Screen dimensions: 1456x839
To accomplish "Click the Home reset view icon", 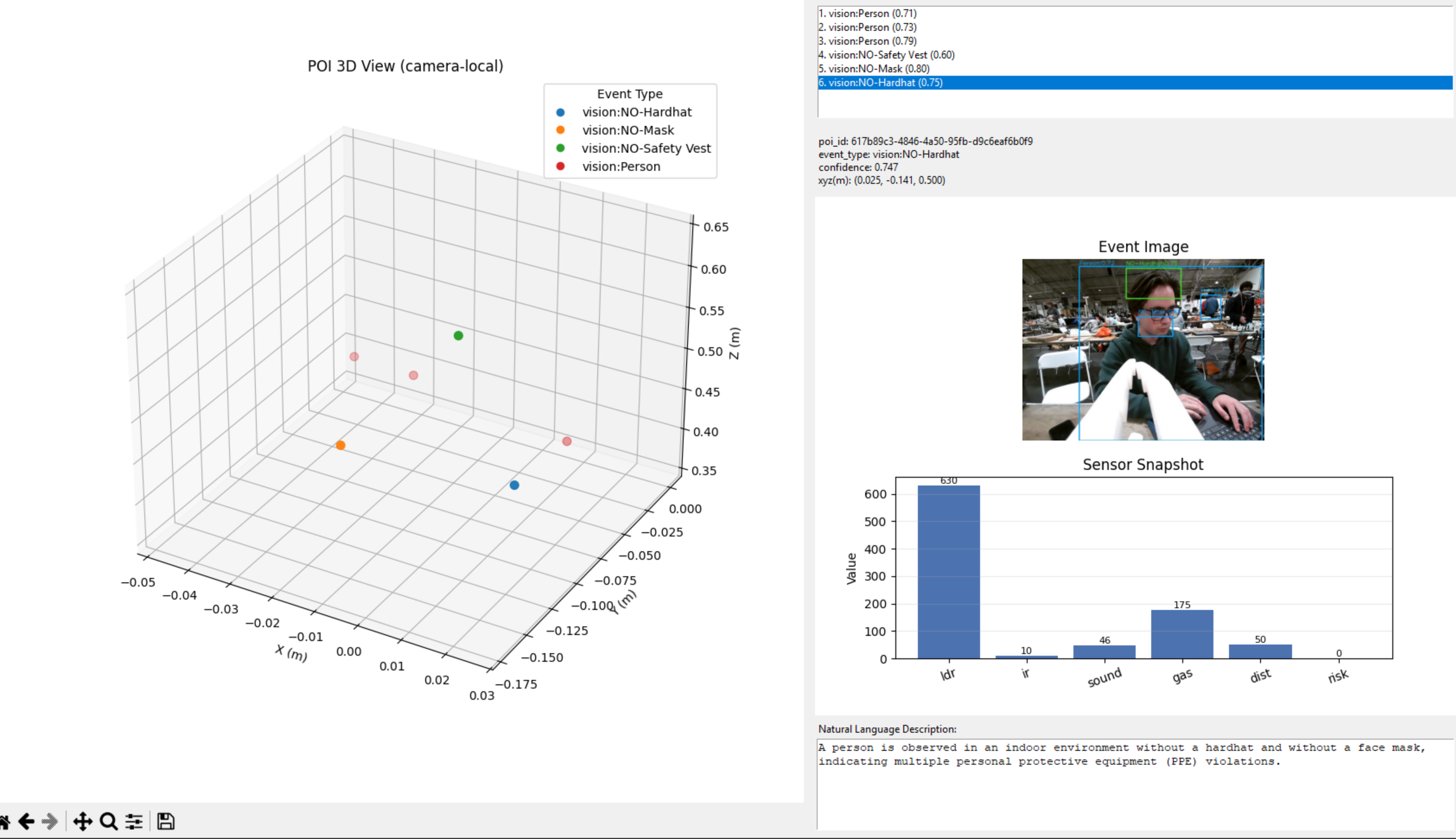I will (3, 821).
